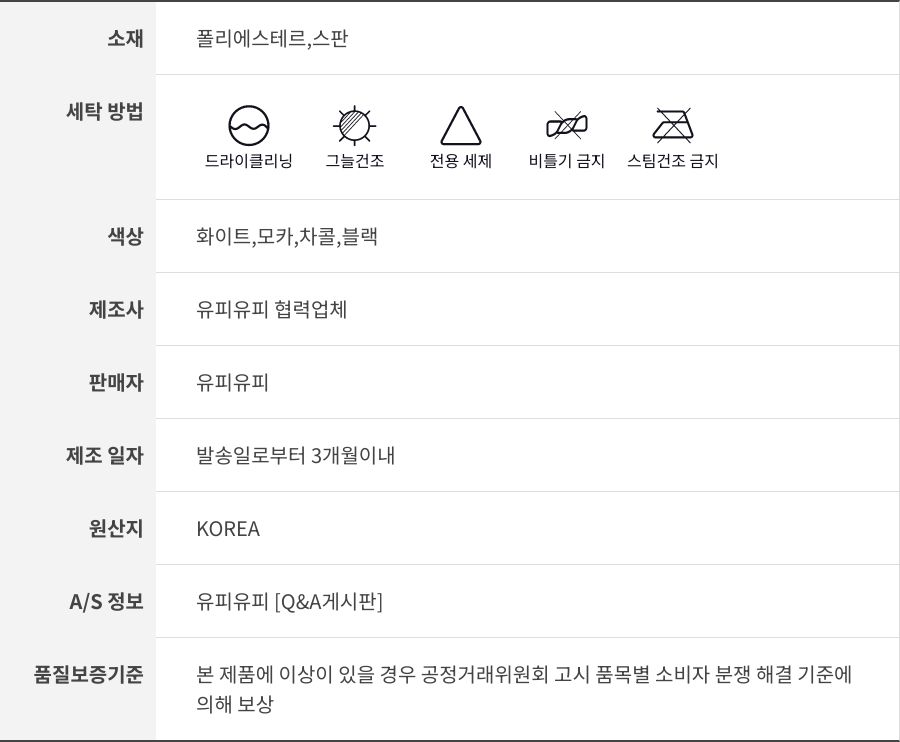
Task: Click the 세탁 방법 row header
Action: point(104,112)
